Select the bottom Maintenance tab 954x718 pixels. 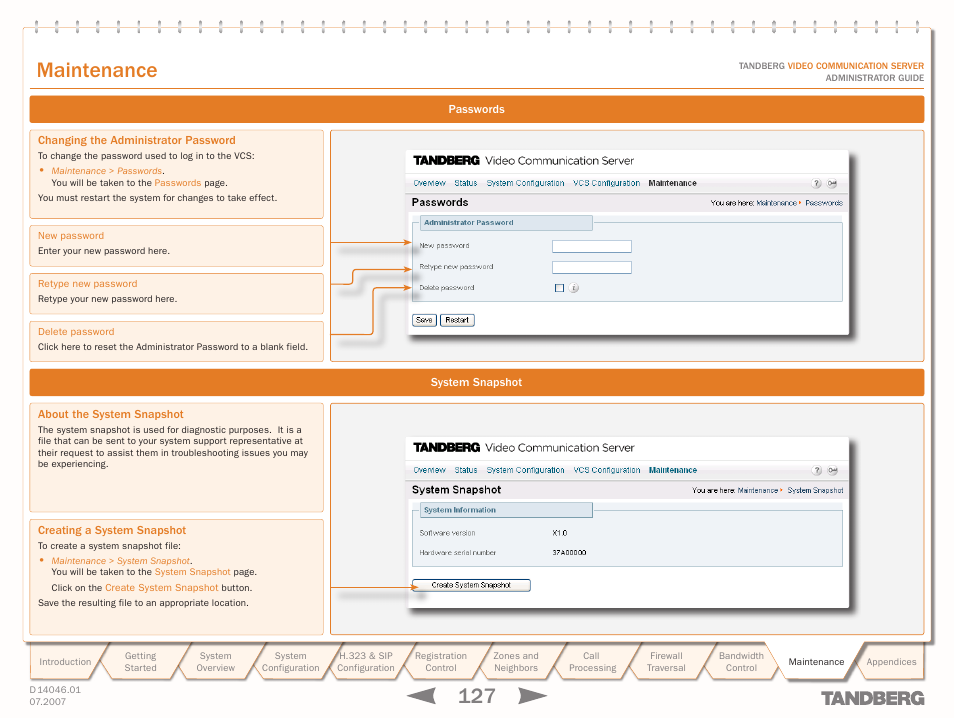click(x=816, y=662)
